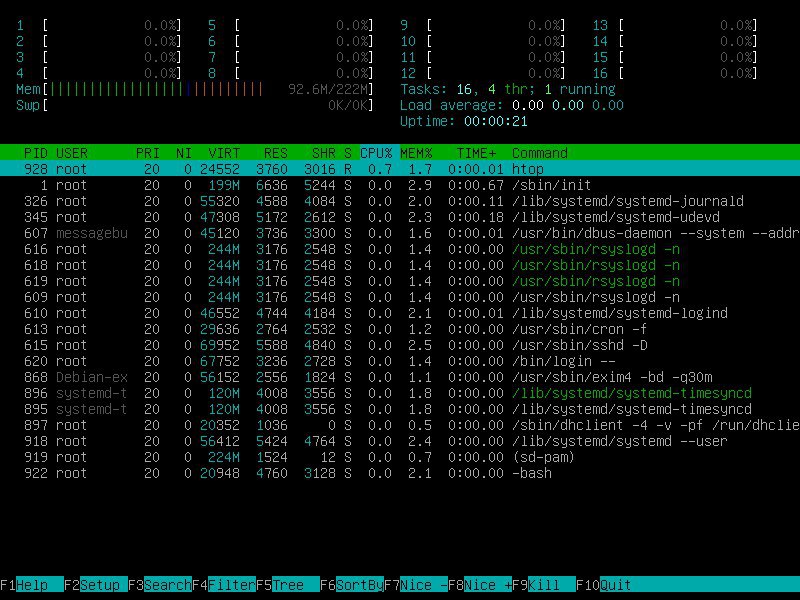Select the /usr/sbin/cron -f row
Screen dimensions: 800x600
[400, 329]
